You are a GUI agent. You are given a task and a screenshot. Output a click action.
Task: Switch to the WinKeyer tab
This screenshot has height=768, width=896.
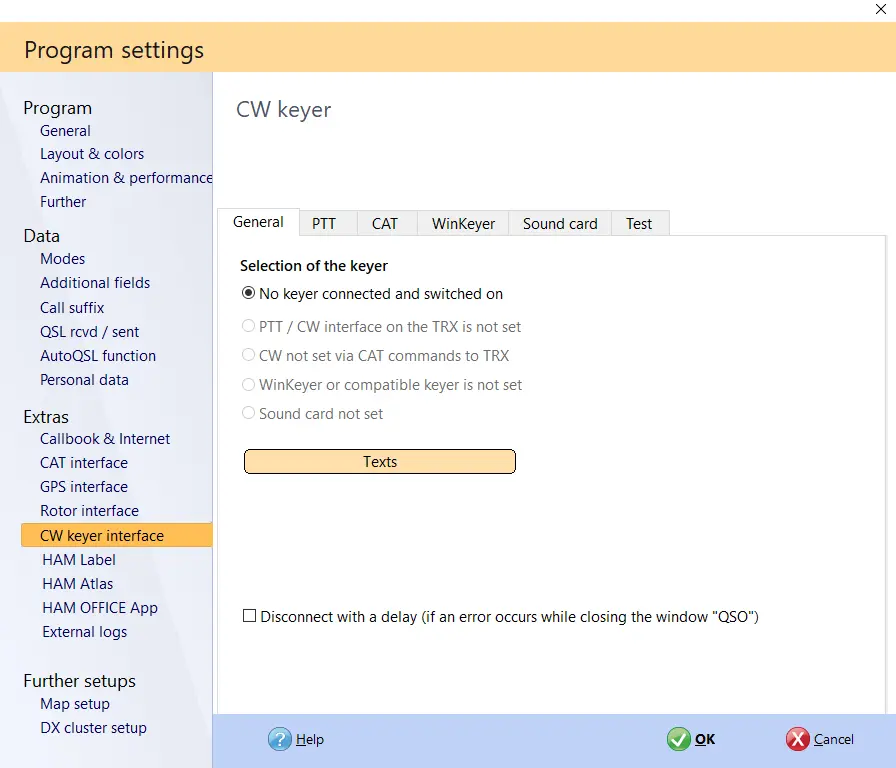point(463,223)
